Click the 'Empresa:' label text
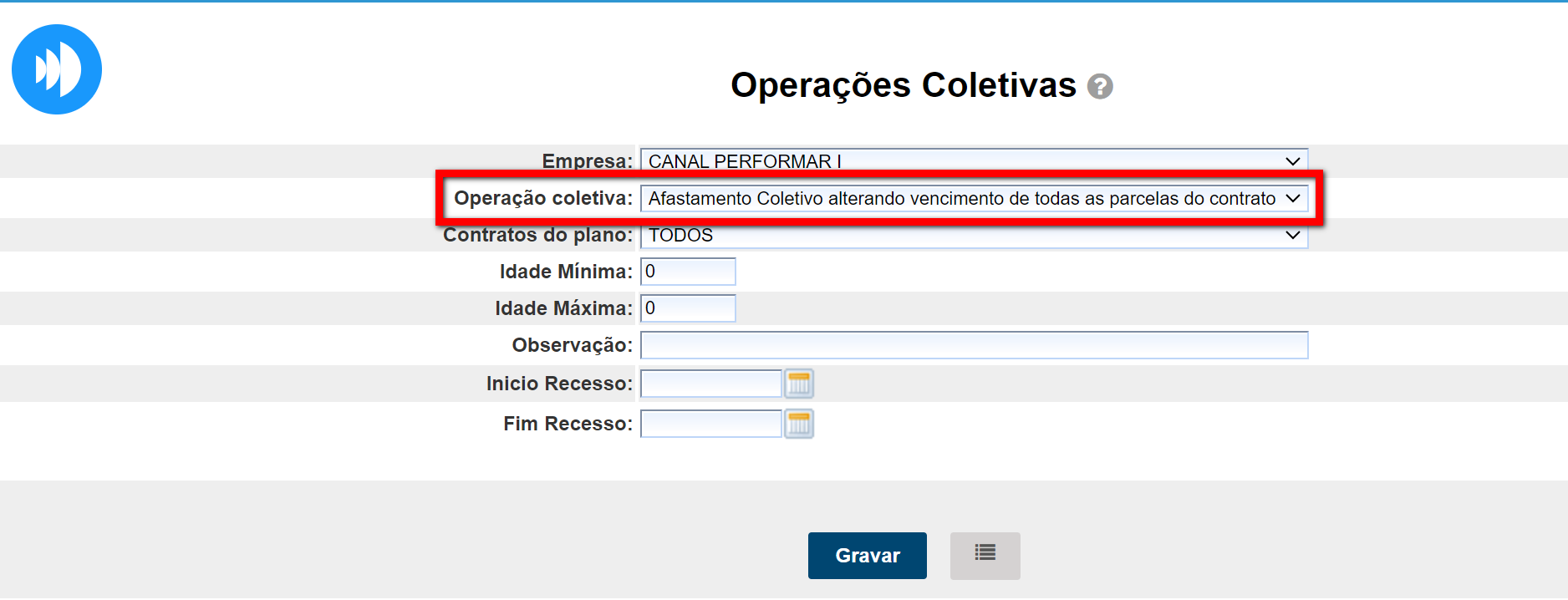Viewport: 1568px width, 600px height. pos(587,161)
